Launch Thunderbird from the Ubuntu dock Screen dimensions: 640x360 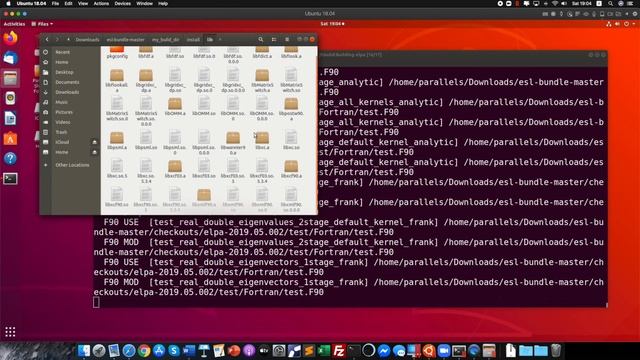(x=11, y=58)
